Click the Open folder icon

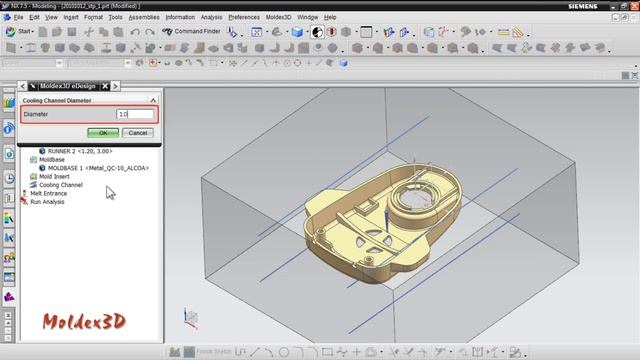click(57, 32)
